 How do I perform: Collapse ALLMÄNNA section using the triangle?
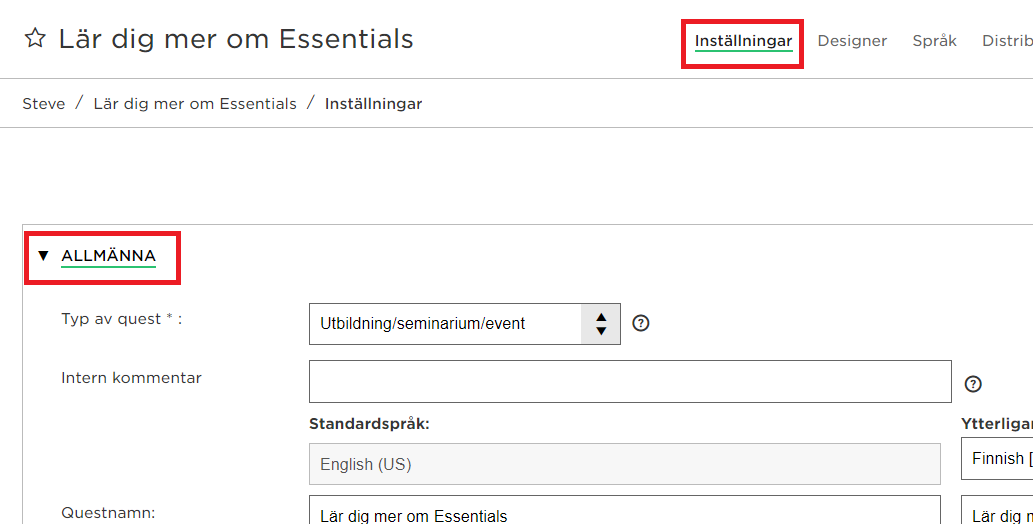[x=43, y=256]
